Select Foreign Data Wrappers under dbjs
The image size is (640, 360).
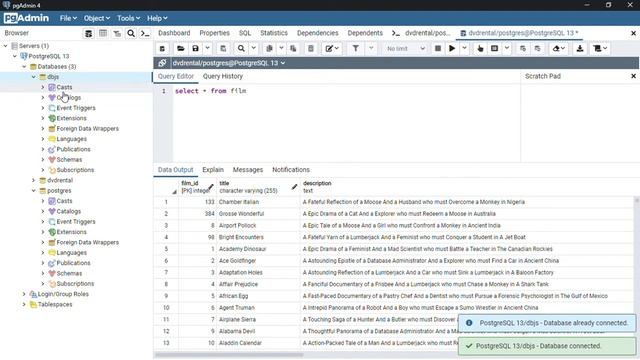point(87,129)
